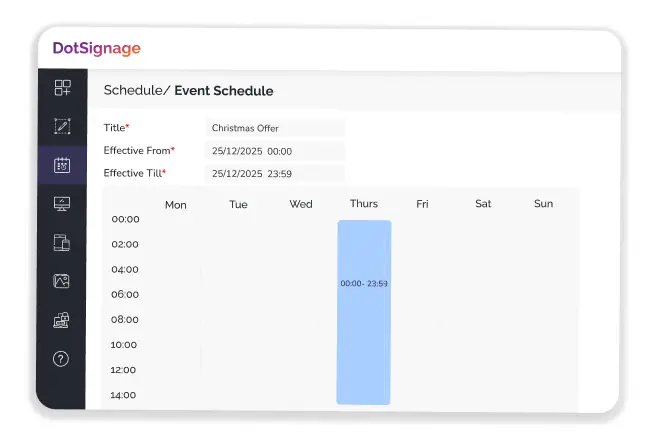Click the Schedule breadcrumb link
This screenshot has height=439, width=657.
133,90
